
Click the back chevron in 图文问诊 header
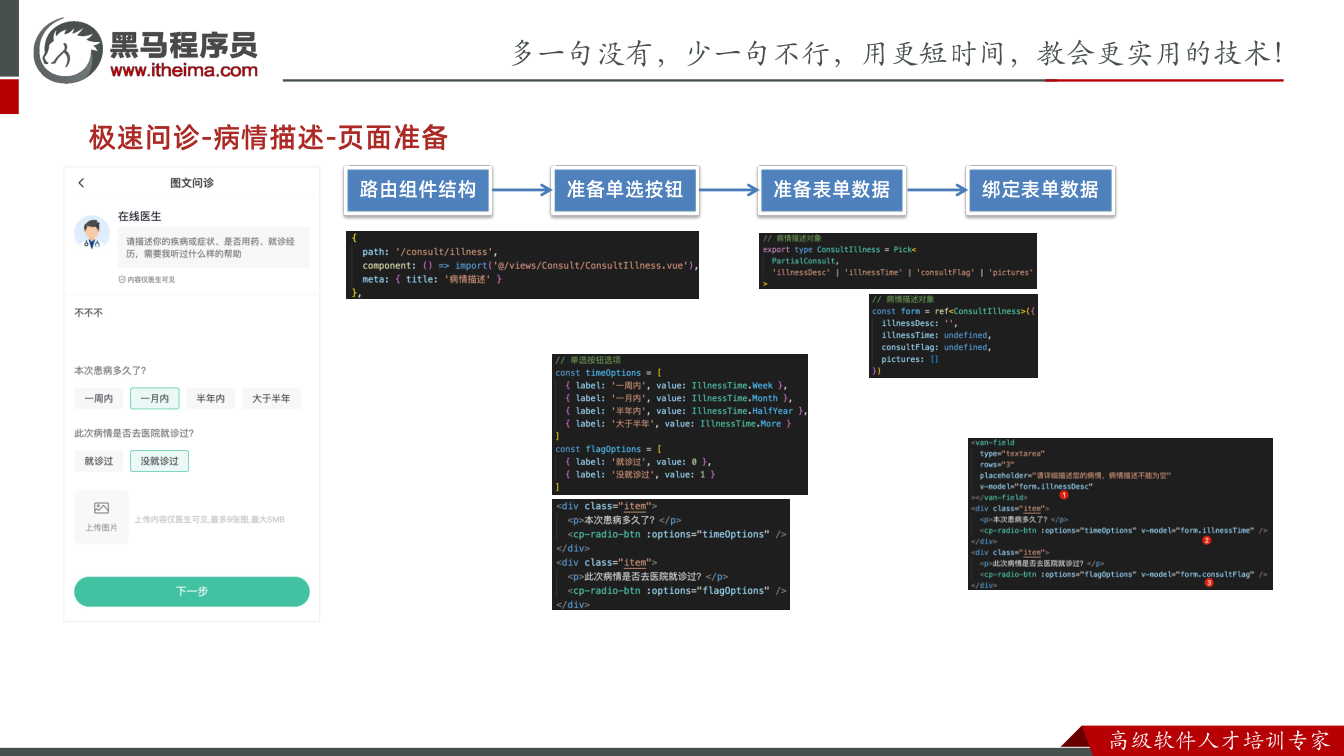81,183
